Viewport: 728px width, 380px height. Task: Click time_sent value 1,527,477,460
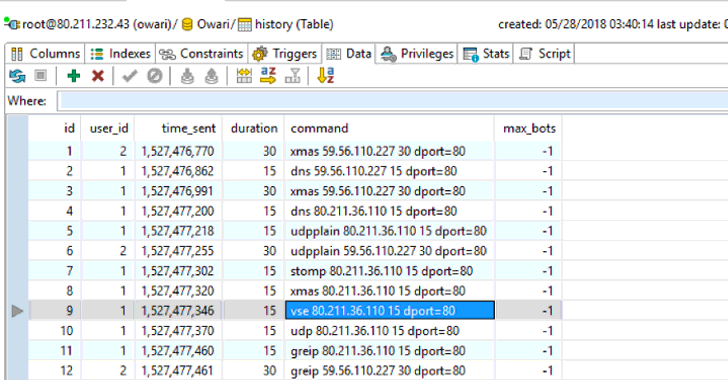[x=178, y=351]
